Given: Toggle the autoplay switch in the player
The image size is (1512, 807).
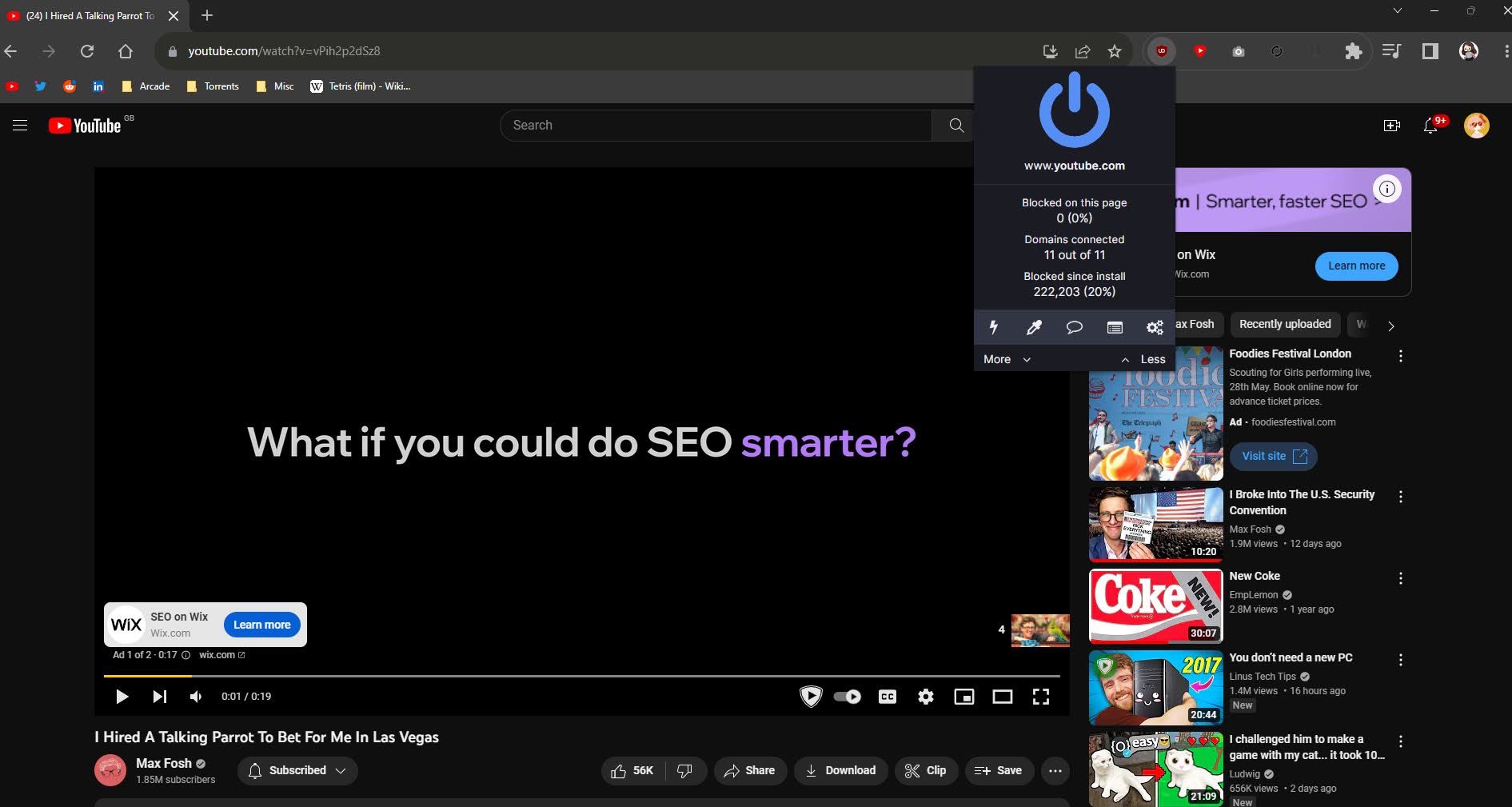Looking at the screenshot, I should click(x=847, y=697).
